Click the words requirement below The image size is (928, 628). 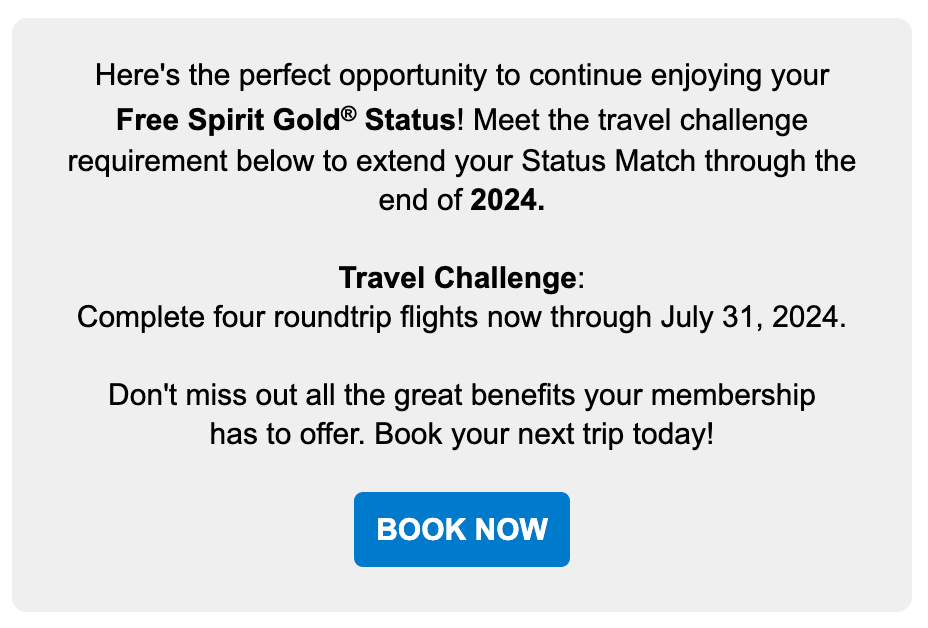point(191,161)
